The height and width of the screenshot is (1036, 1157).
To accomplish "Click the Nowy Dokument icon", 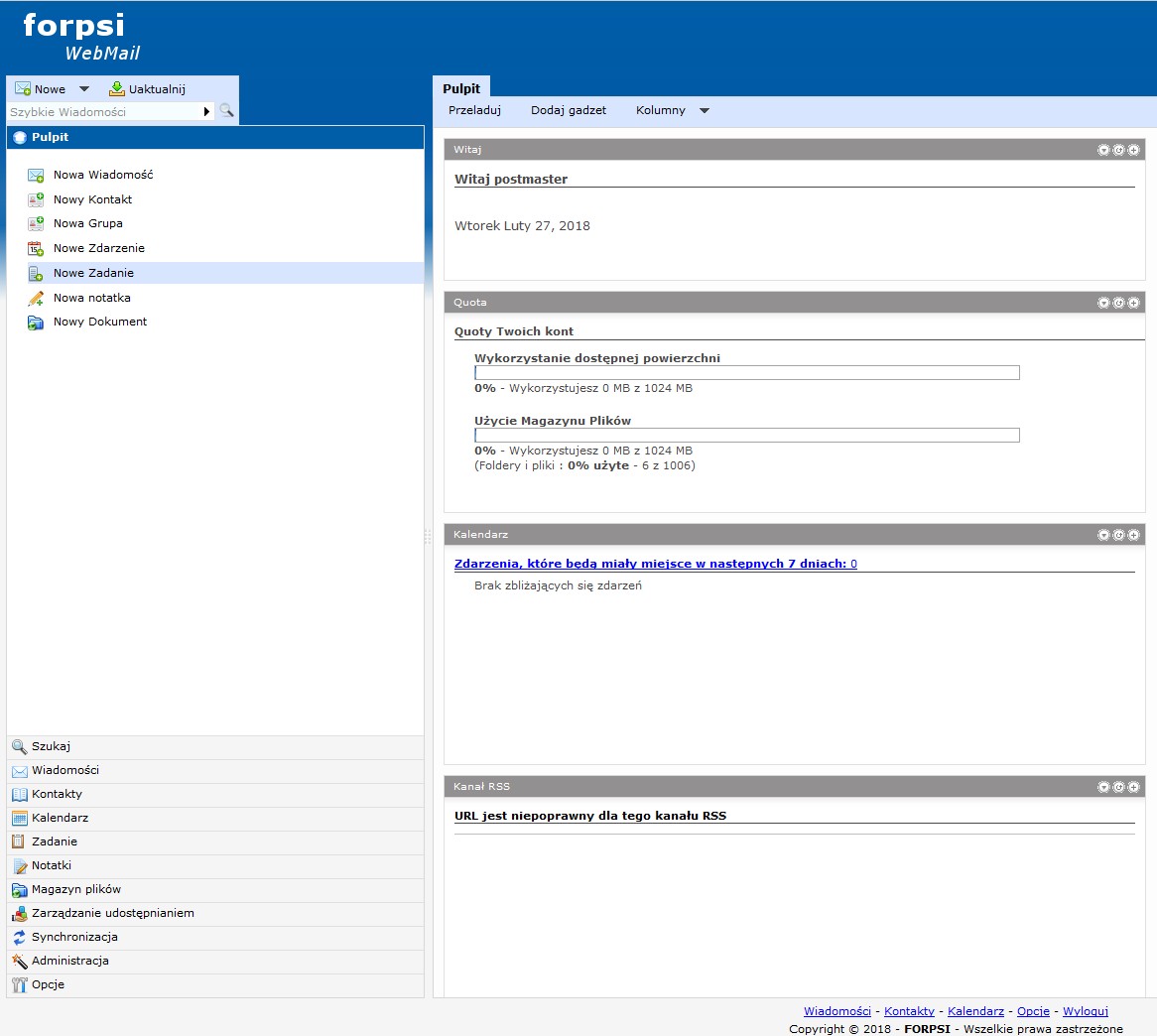I will click(x=36, y=323).
